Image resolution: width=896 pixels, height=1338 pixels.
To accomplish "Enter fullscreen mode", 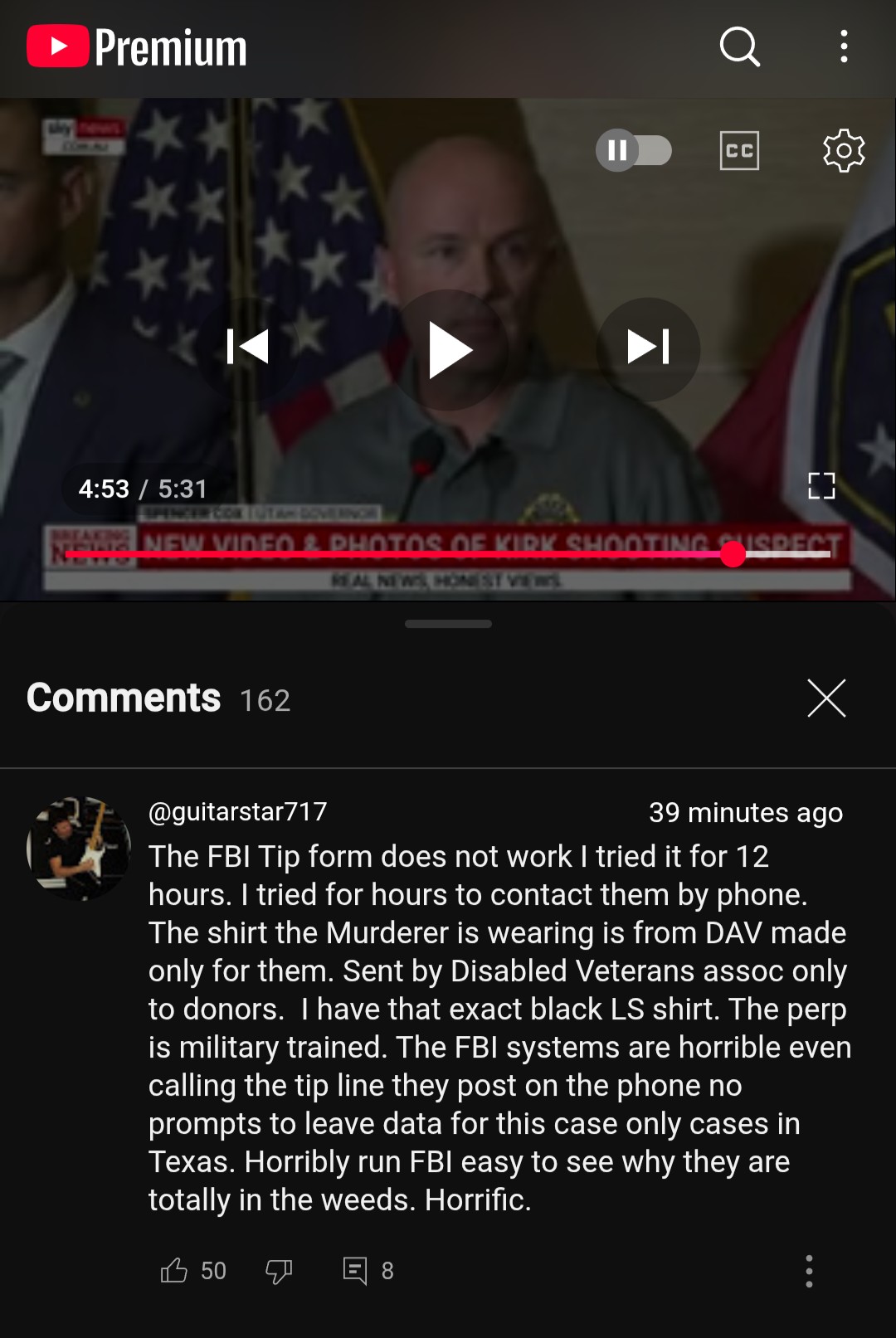I will (821, 485).
